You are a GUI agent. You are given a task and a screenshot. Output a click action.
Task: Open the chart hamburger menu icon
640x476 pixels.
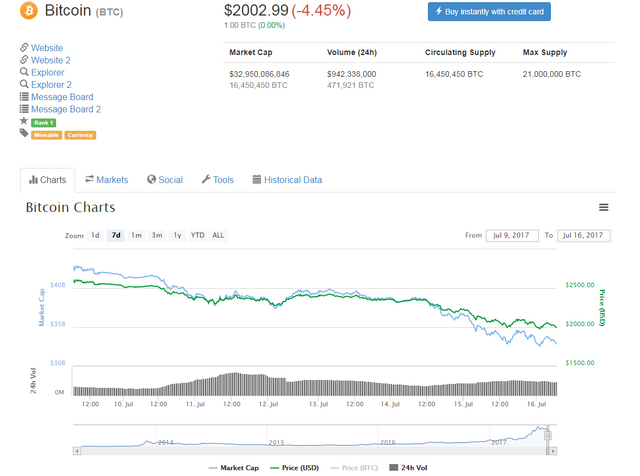pyautogui.click(x=603, y=207)
